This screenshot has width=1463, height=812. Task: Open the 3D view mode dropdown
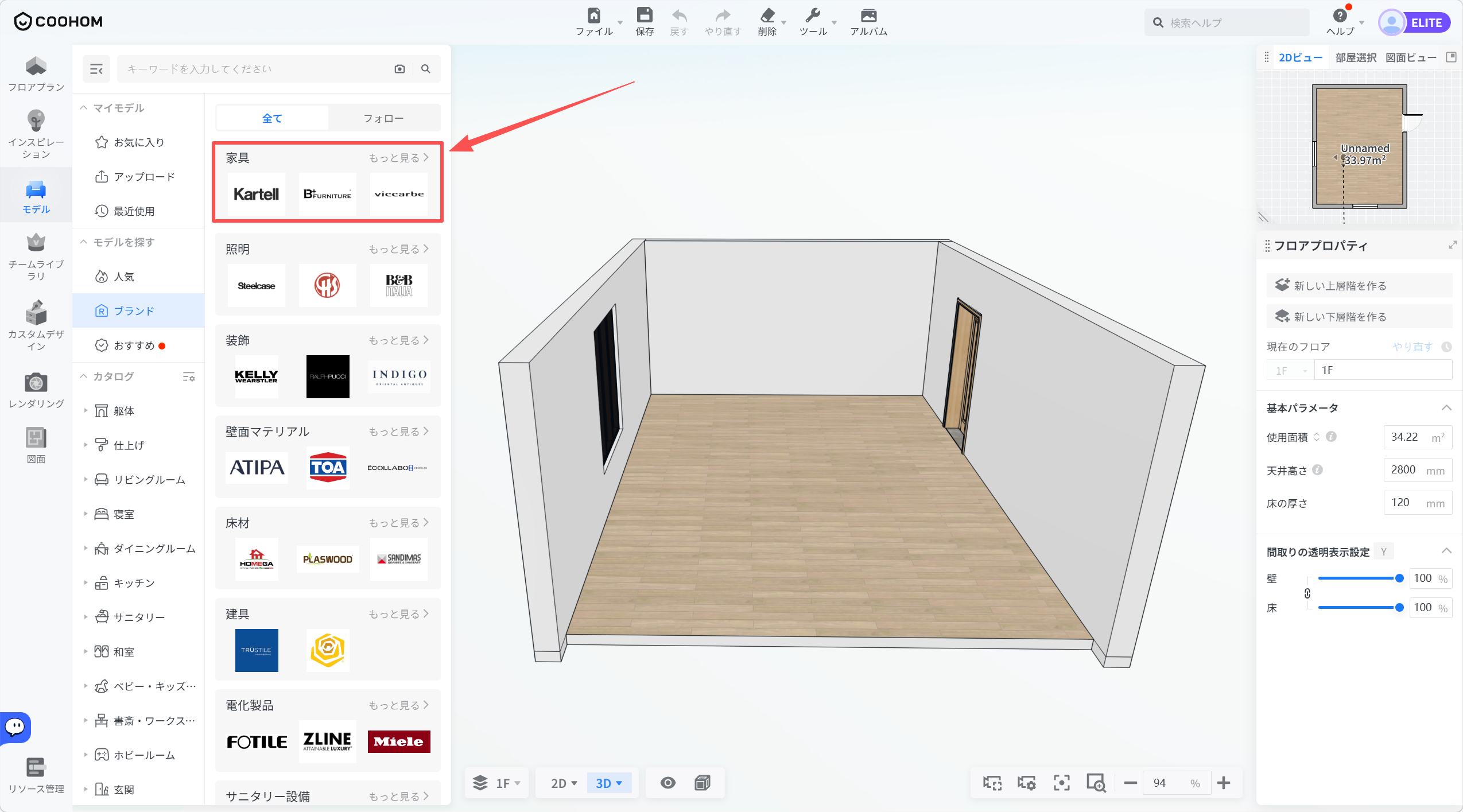click(609, 783)
